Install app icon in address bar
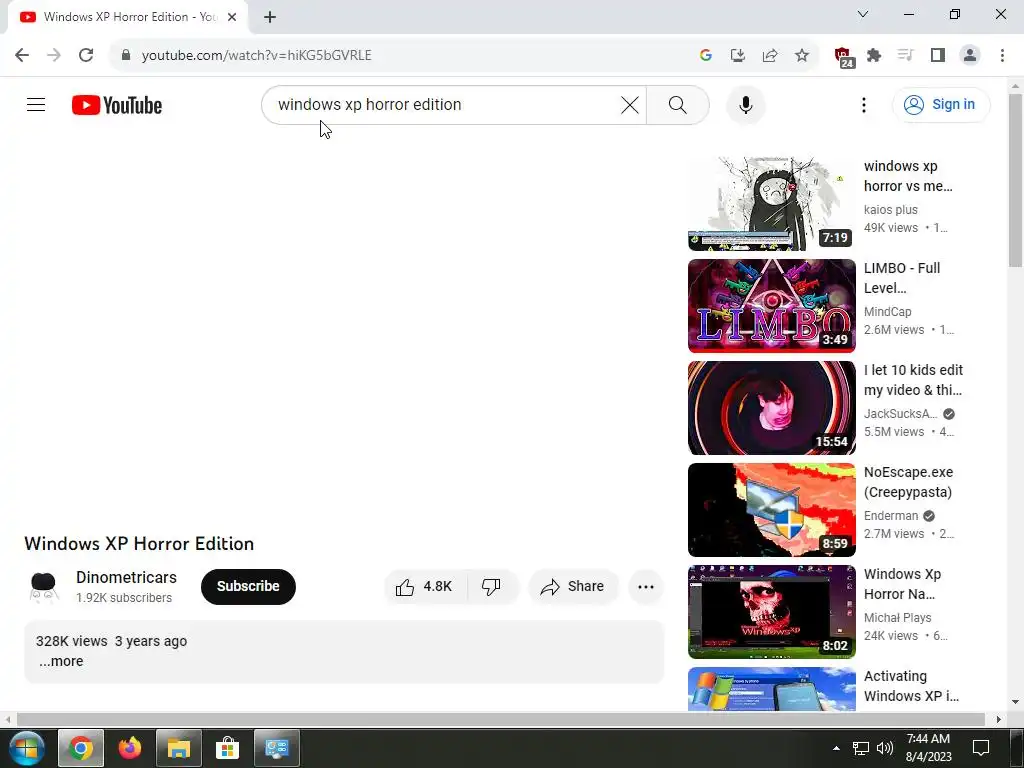Viewport: 1024px width, 768px height. click(737, 56)
